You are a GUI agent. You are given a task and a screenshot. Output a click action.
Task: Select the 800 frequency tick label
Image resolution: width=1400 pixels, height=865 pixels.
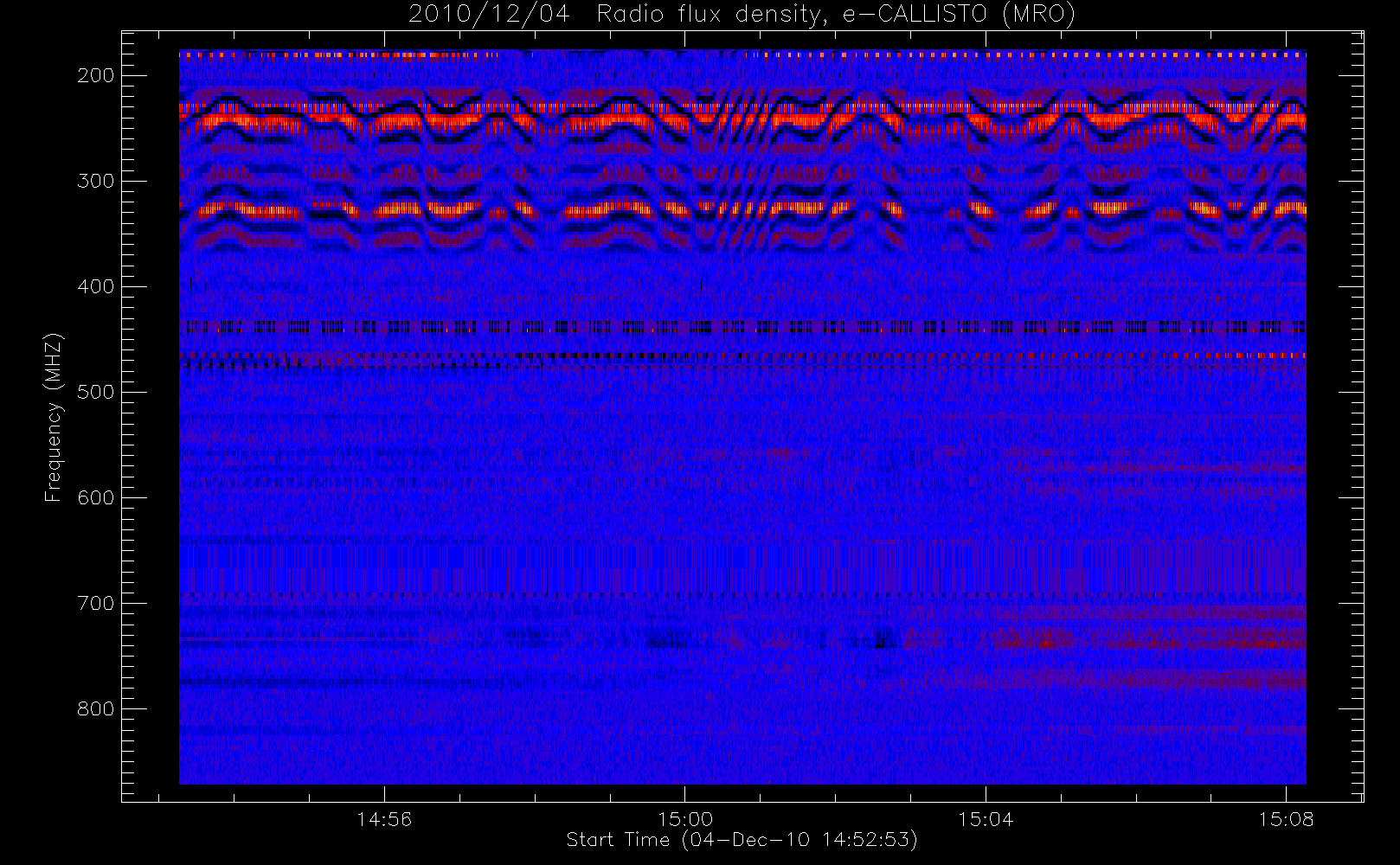[x=96, y=708]
